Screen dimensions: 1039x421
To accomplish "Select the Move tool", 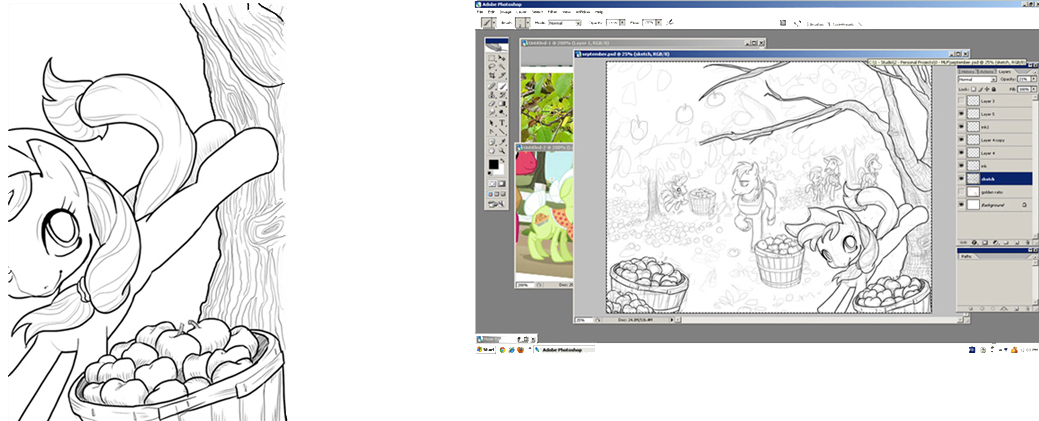I will [502, 58].
